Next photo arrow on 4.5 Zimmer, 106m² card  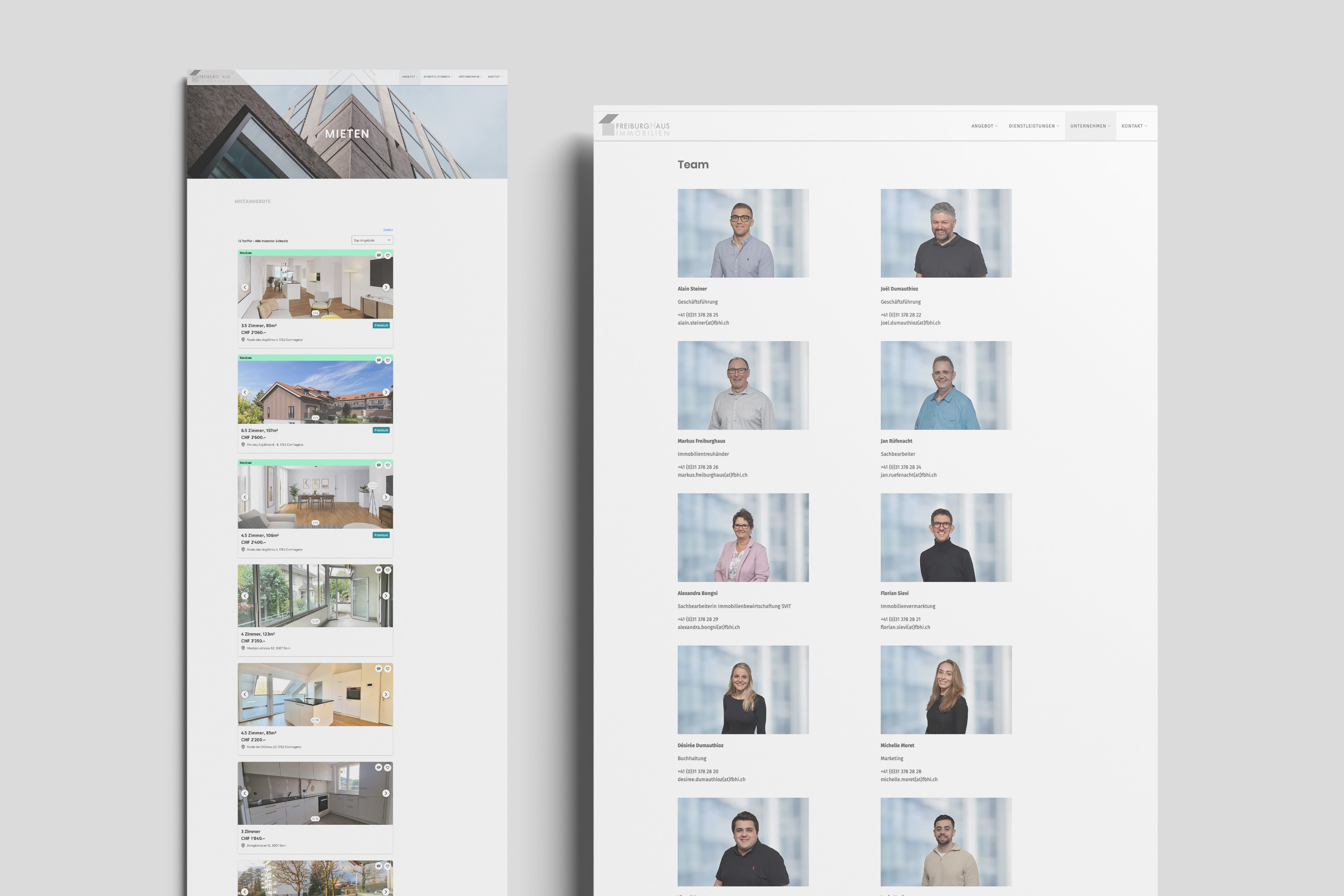coord(386,497)
